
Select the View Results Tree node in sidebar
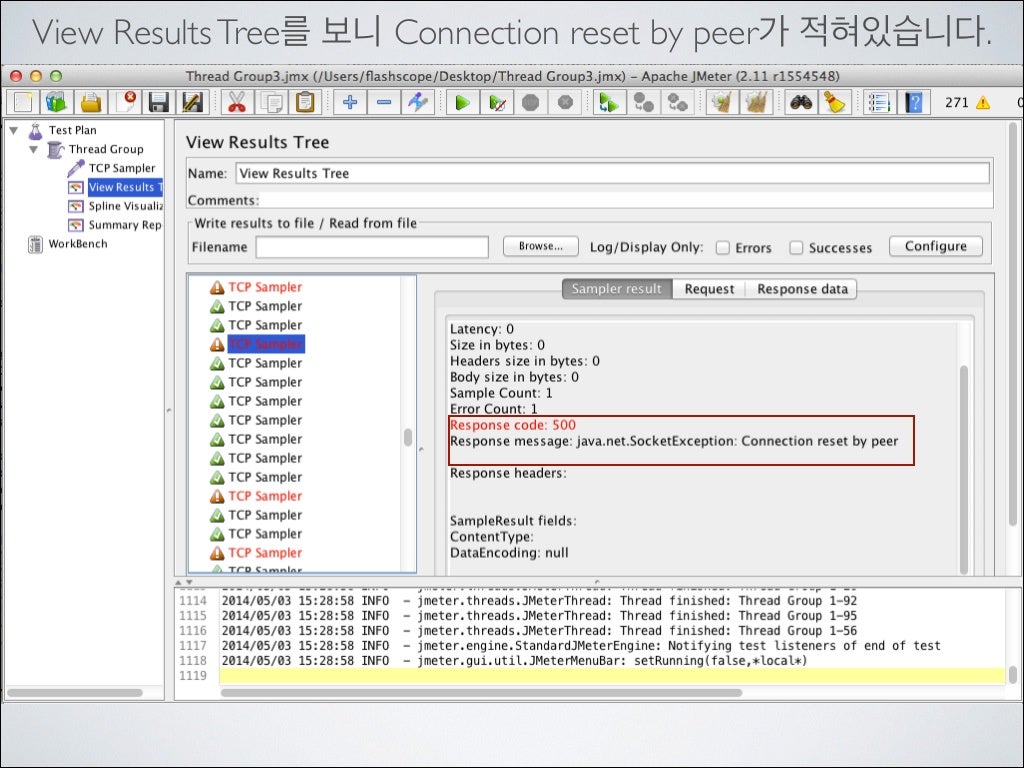(125, 187)
